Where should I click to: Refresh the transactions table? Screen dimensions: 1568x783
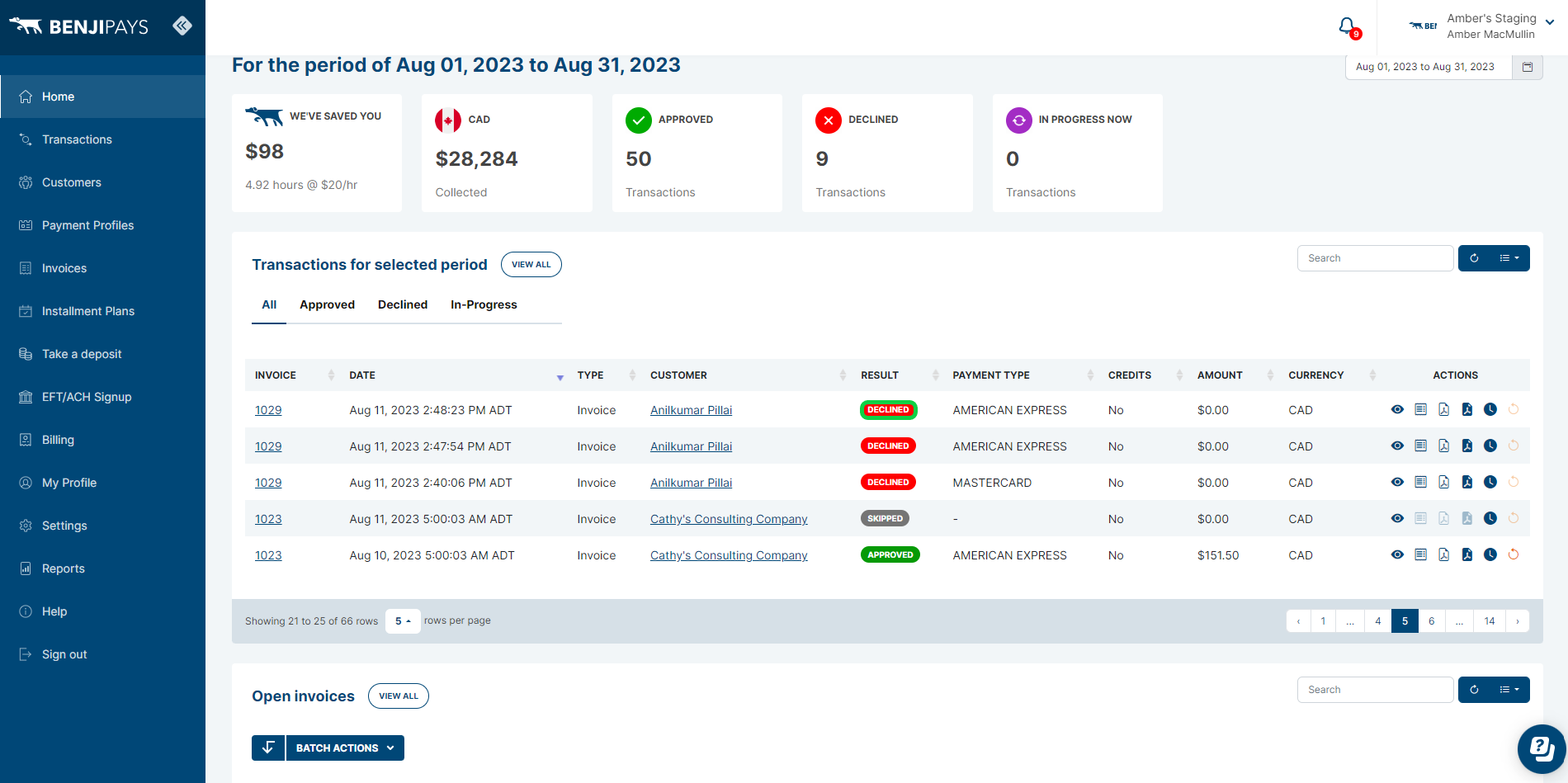(x=1474, y=258)
